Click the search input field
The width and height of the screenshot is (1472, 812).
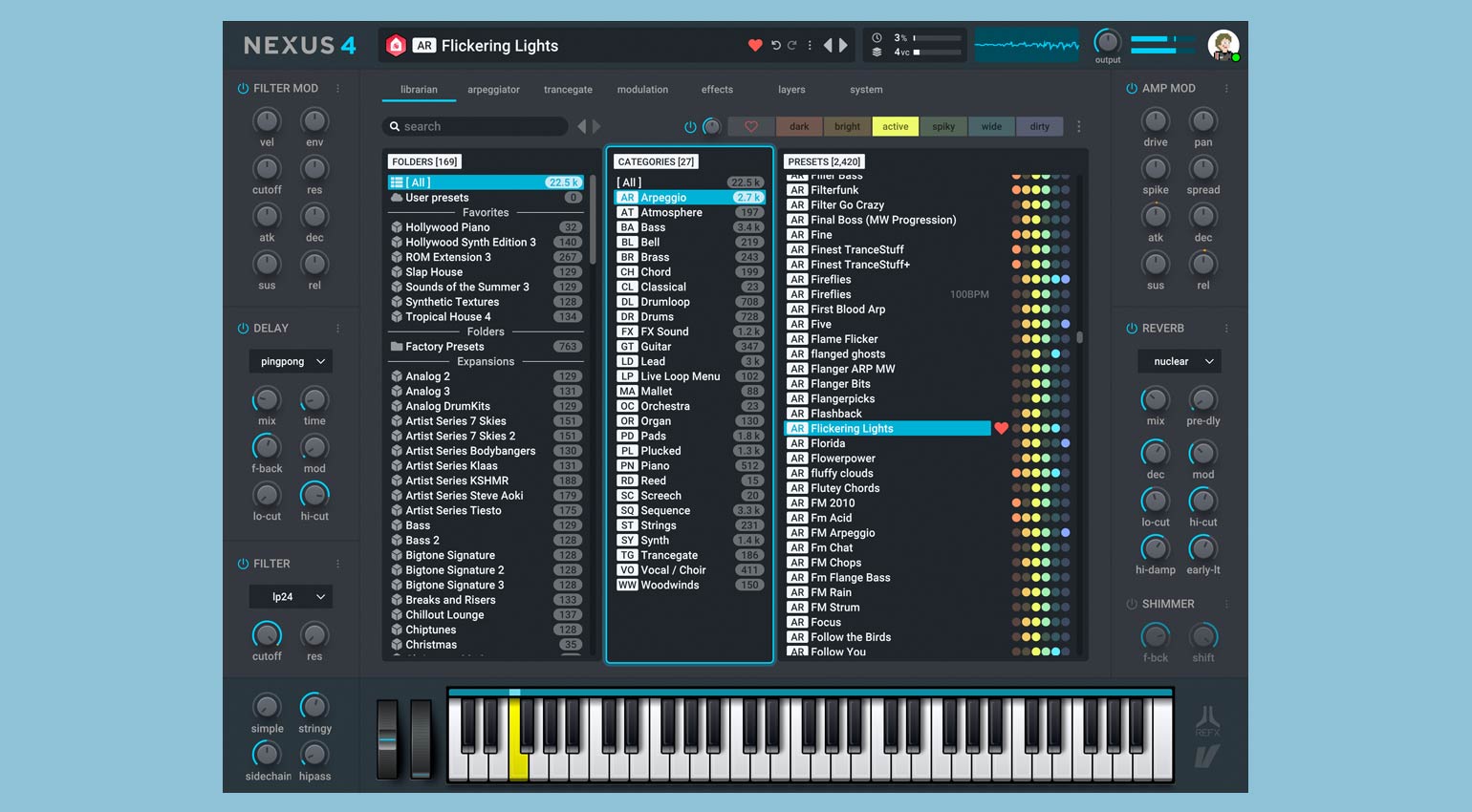(475, 126)
